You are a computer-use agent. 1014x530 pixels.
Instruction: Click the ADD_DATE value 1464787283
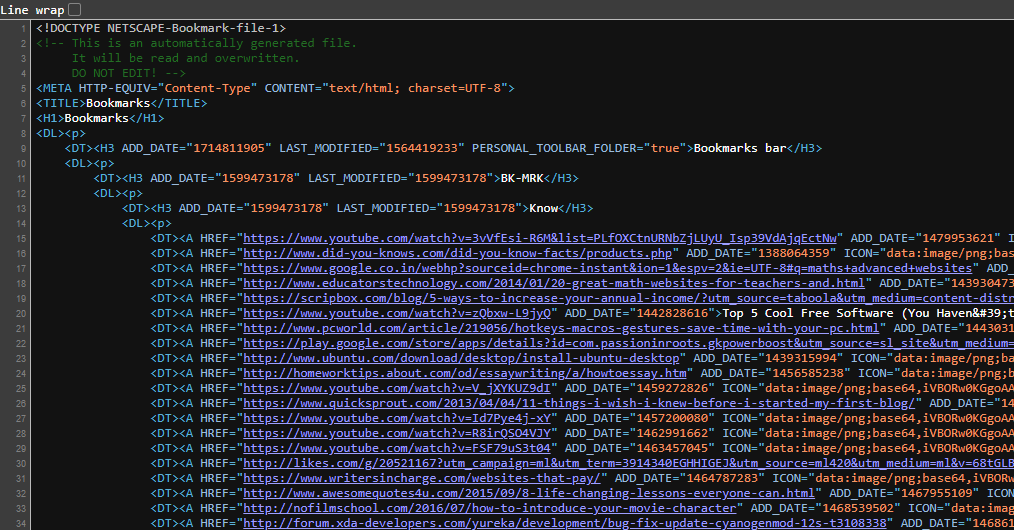pyautogui.click(x=722, y=478)
